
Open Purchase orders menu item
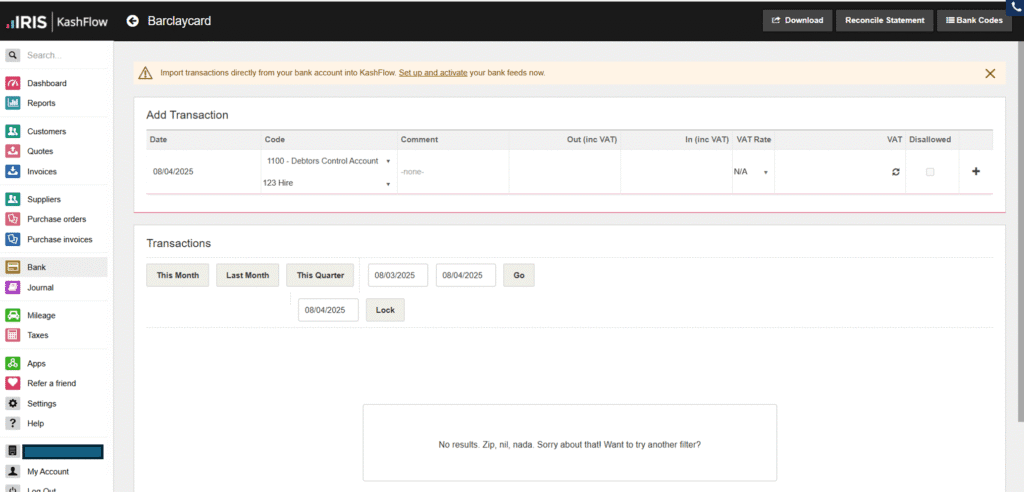click(56, 219)
